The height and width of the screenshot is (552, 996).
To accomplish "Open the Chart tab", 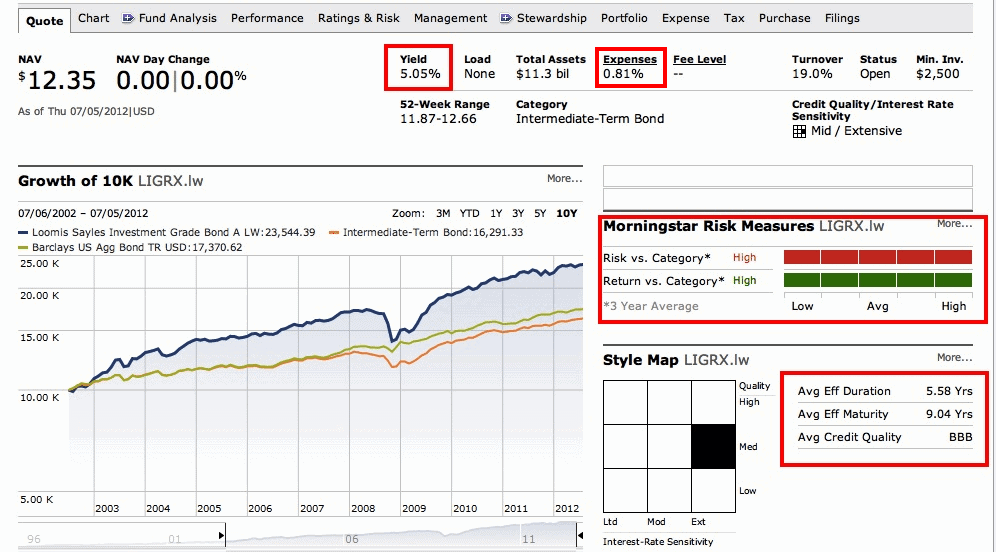I will [x=93, y=18].
